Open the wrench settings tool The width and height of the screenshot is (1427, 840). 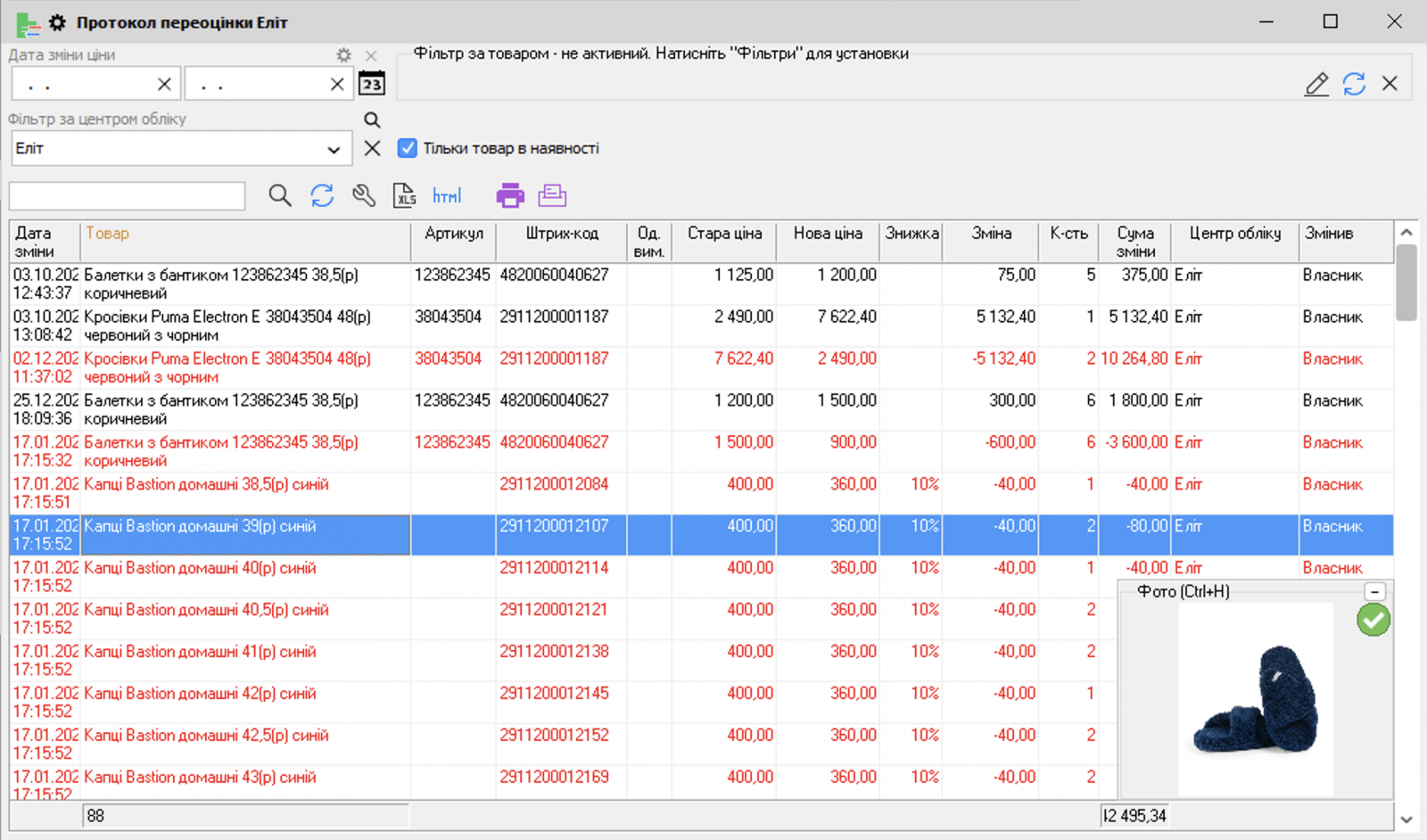[x=364, y=195]
